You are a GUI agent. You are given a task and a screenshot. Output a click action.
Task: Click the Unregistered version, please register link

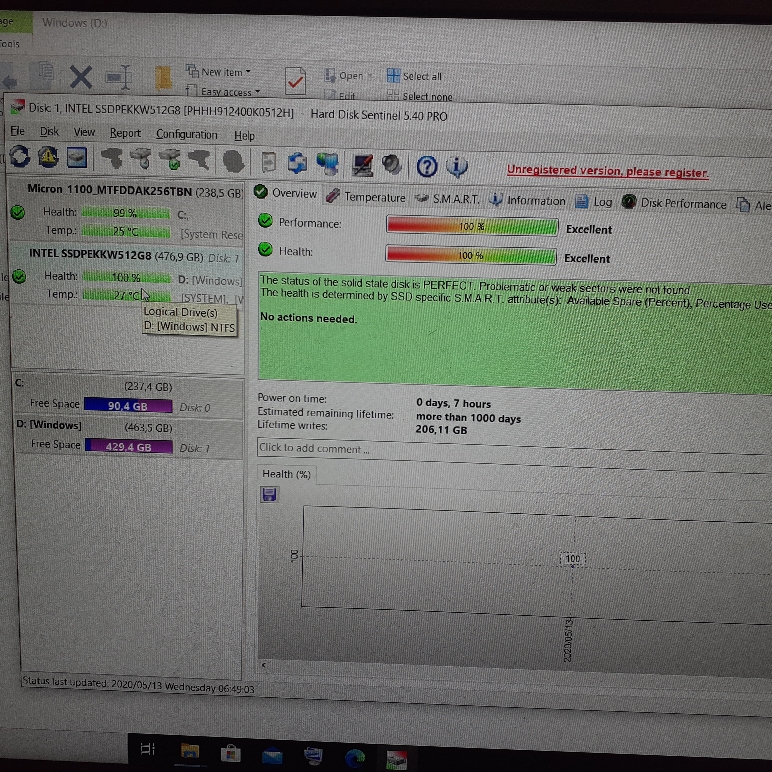(608, 171)
